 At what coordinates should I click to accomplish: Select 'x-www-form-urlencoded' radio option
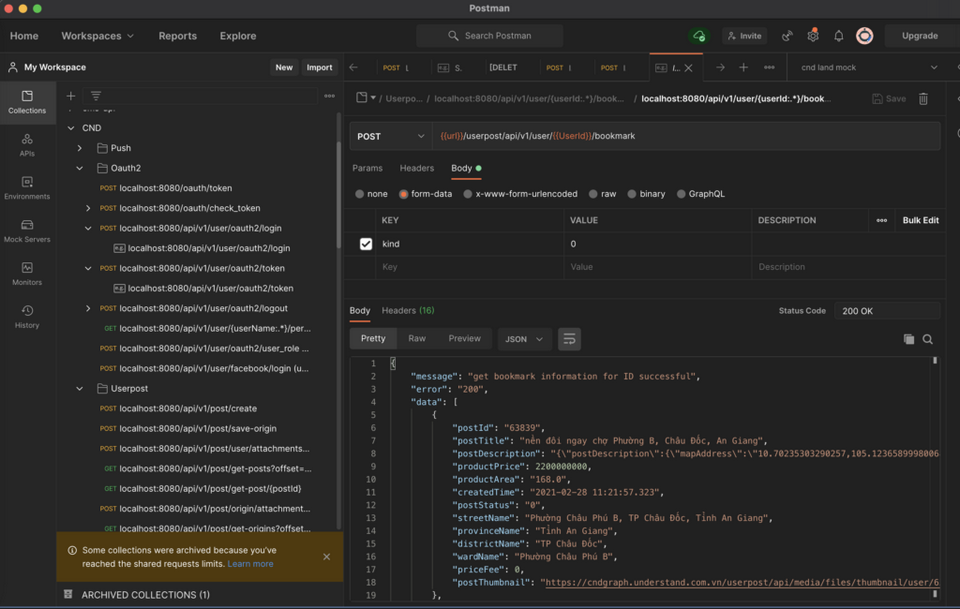point(467,194)
